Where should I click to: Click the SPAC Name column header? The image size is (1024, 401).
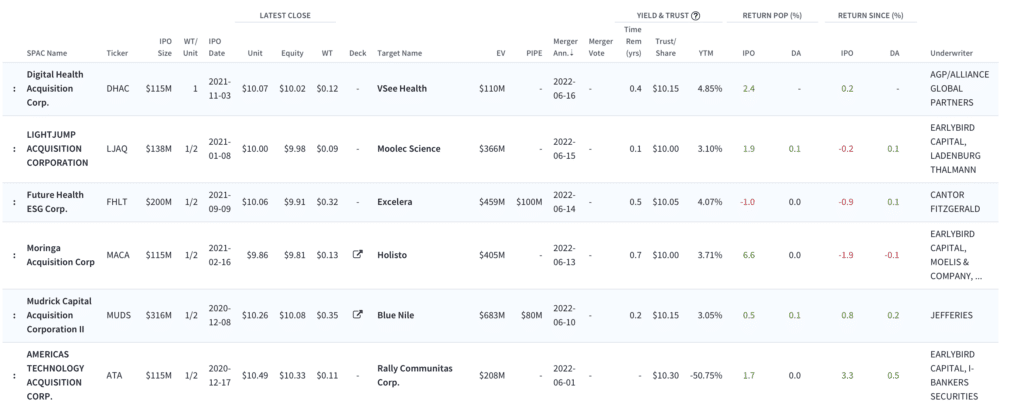pos(46,54)
